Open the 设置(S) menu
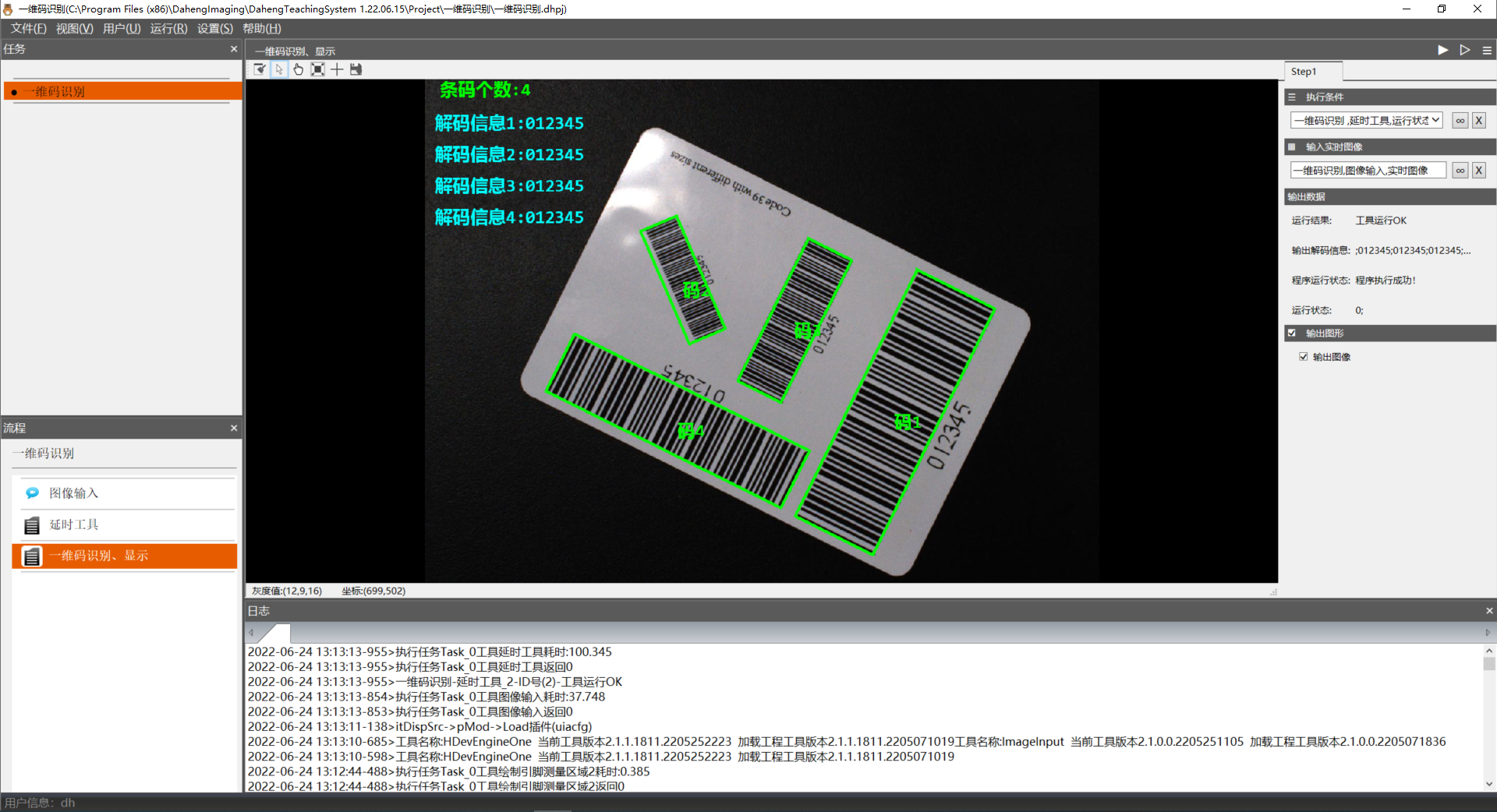 click(x=215, y=29)
